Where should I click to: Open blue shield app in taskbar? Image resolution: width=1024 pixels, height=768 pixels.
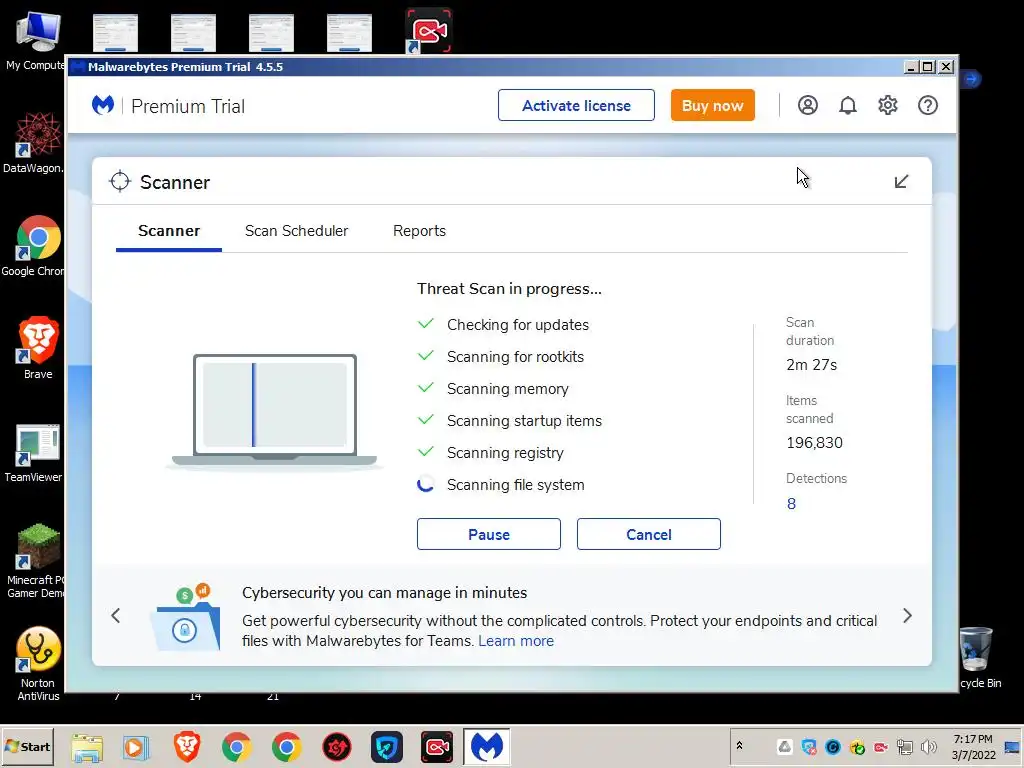pos(387,747)
